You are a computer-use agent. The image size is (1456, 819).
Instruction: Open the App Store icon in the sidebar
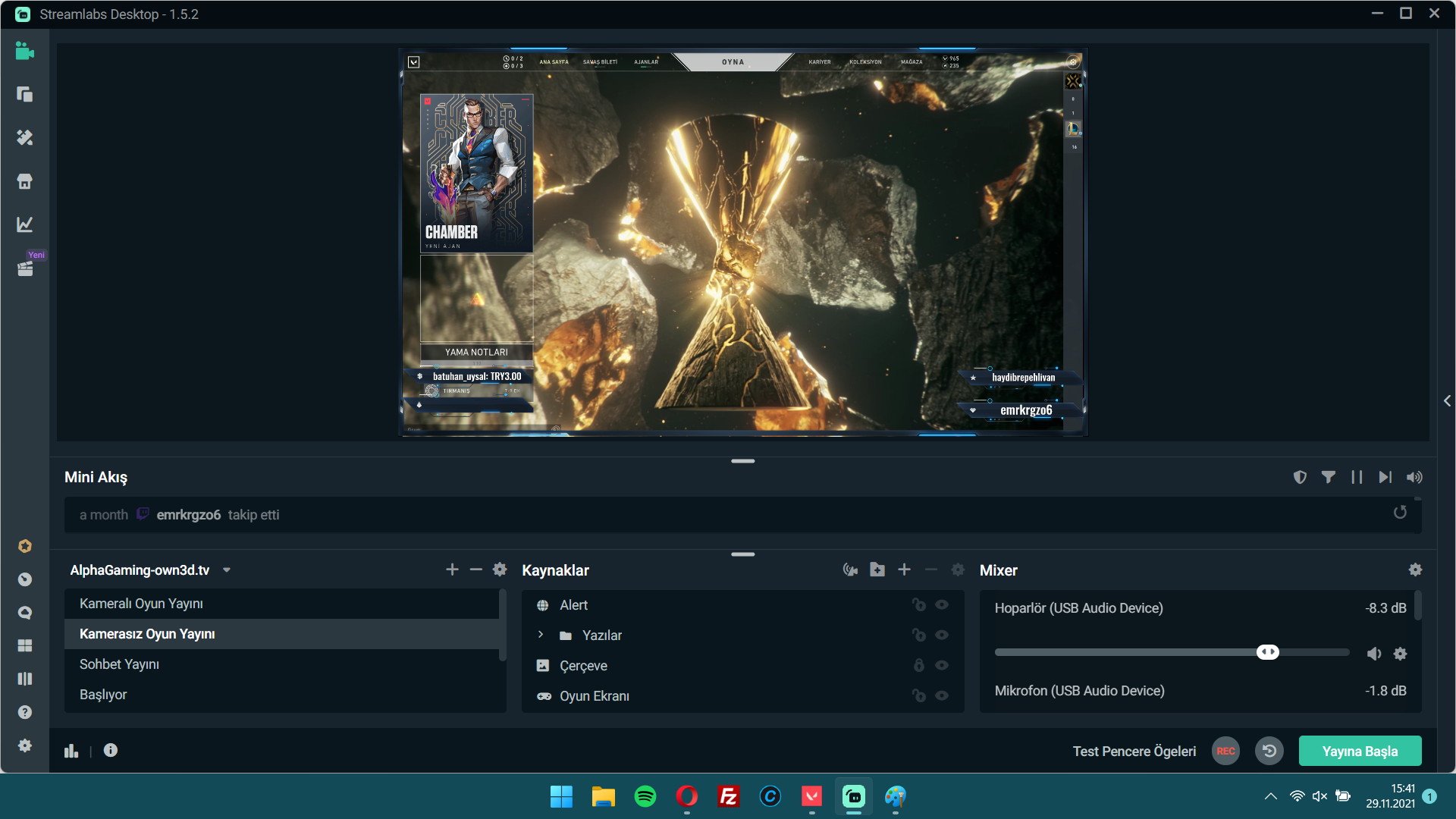pyautogui.click(x=25, y=181)
